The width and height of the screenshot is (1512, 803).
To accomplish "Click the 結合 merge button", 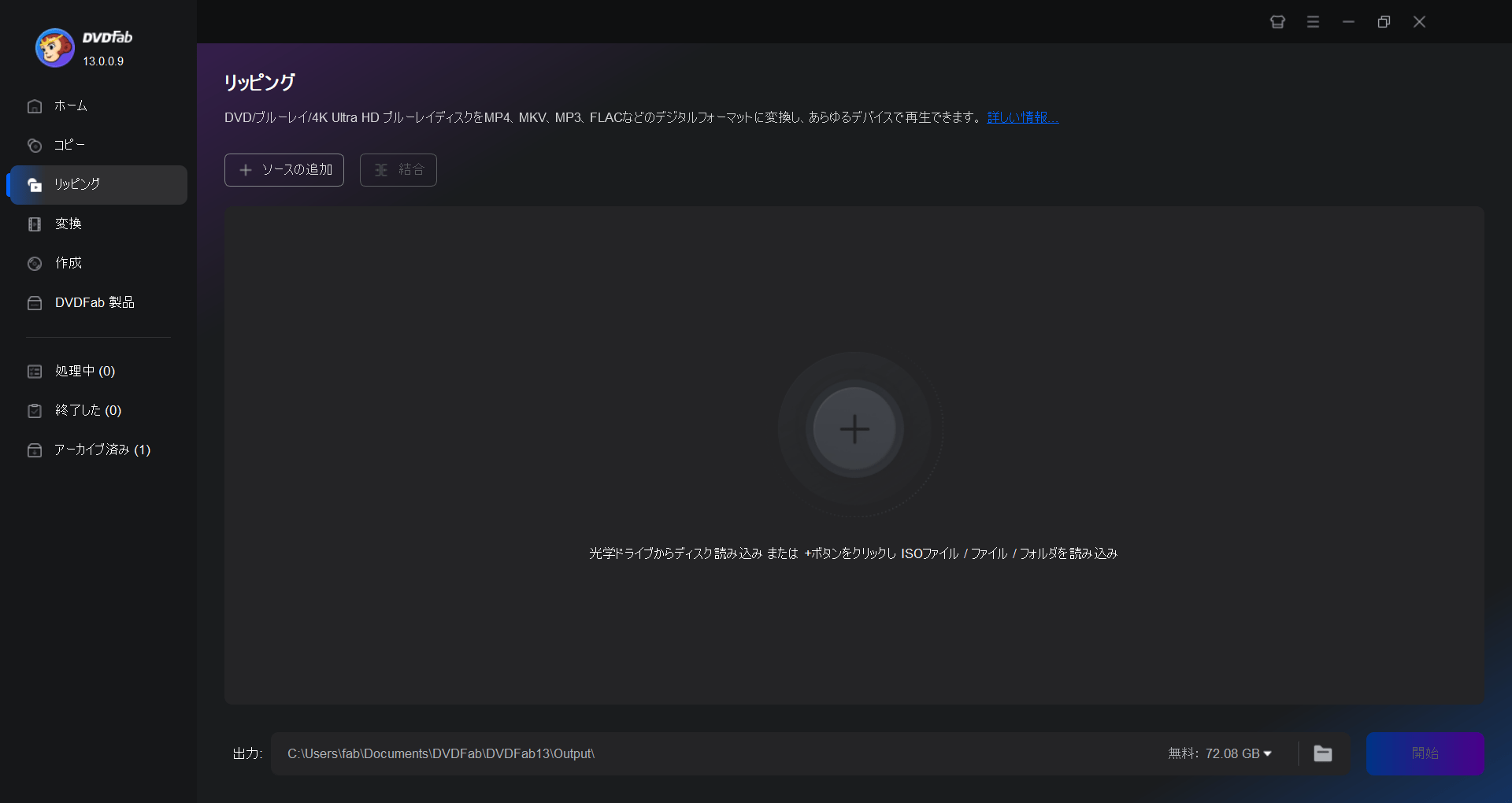I will pos(398,170).
